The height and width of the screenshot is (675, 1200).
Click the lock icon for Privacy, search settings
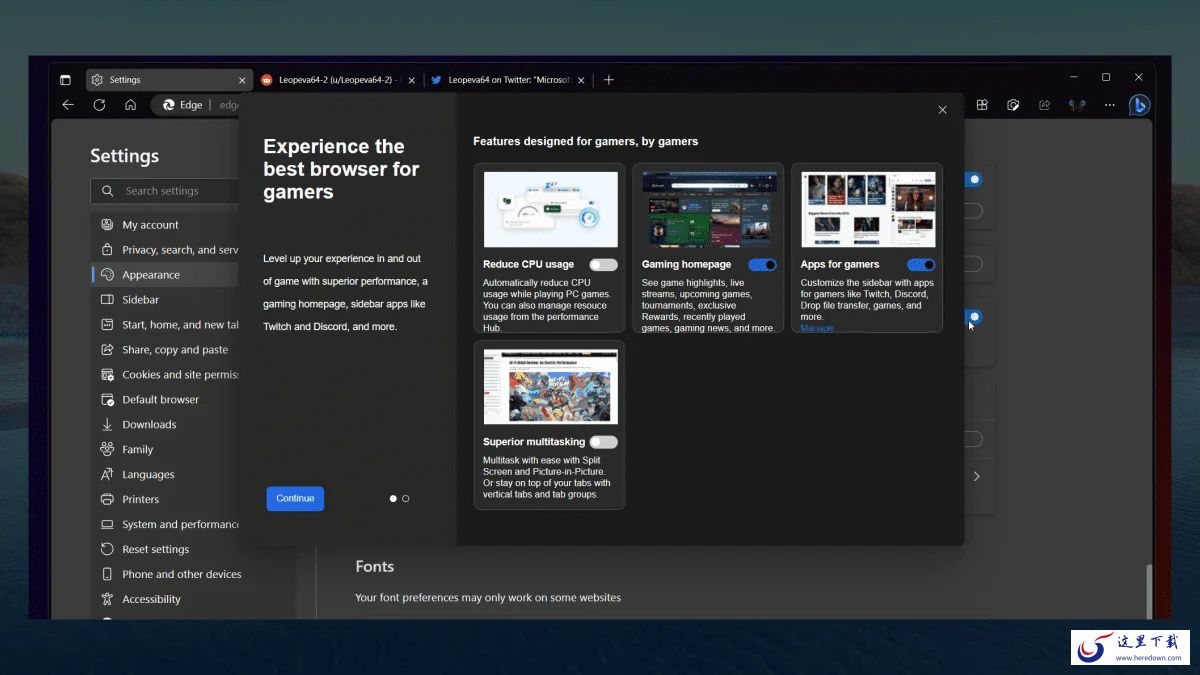pos(107,250)
